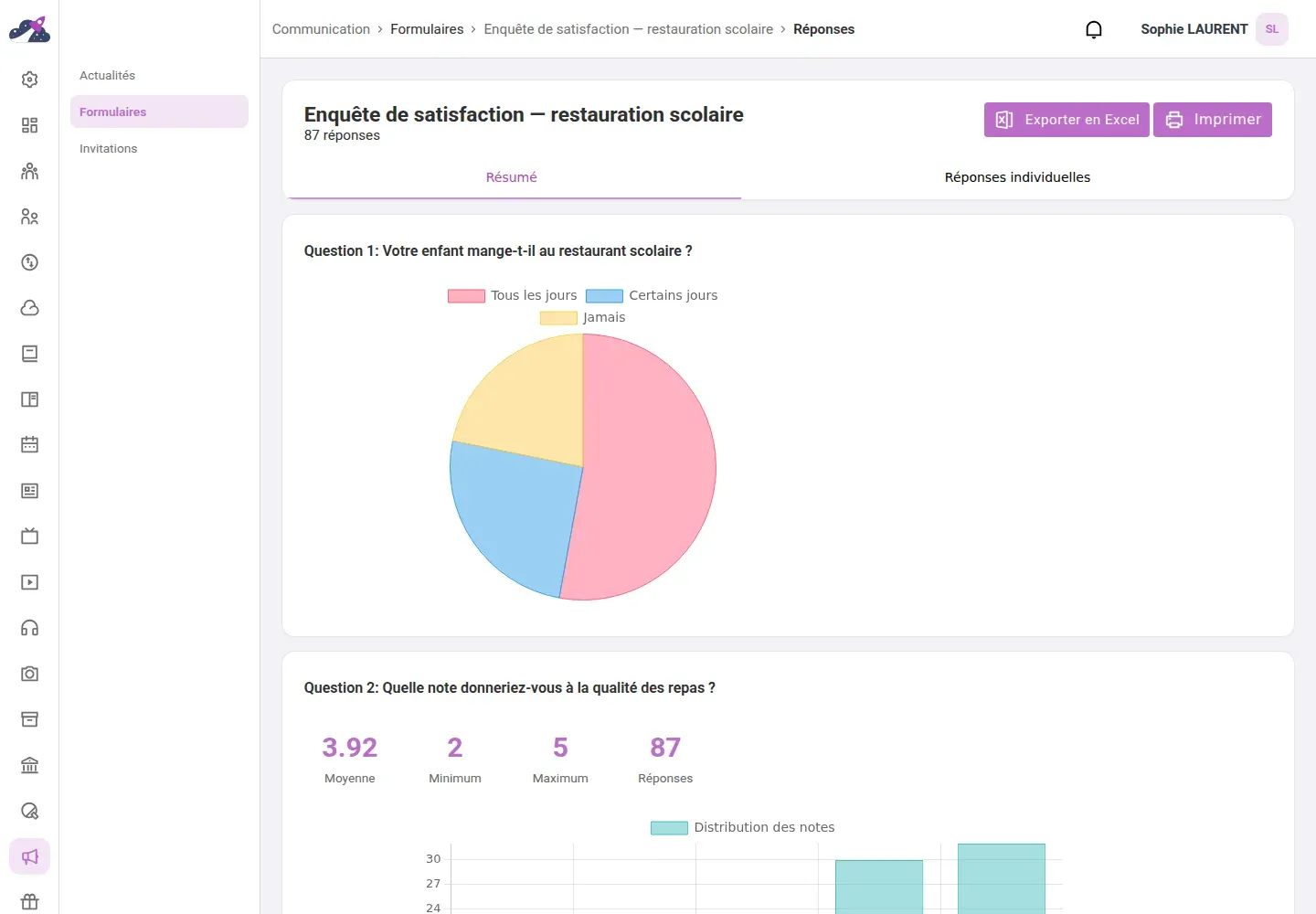Screen dimensions: 1316x914
Task: Open the calendar icon in the sidebar
Action: tap(29, 445)
